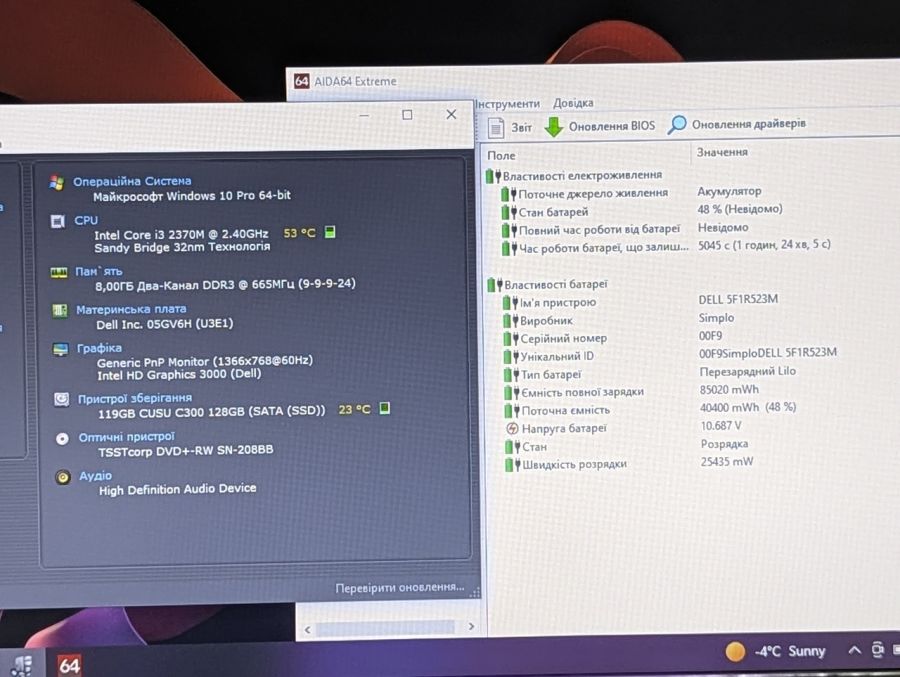Viewport: 900px width, 677px height.
Task: Click the Пам'ять link
Action: (x=99, y=271)
